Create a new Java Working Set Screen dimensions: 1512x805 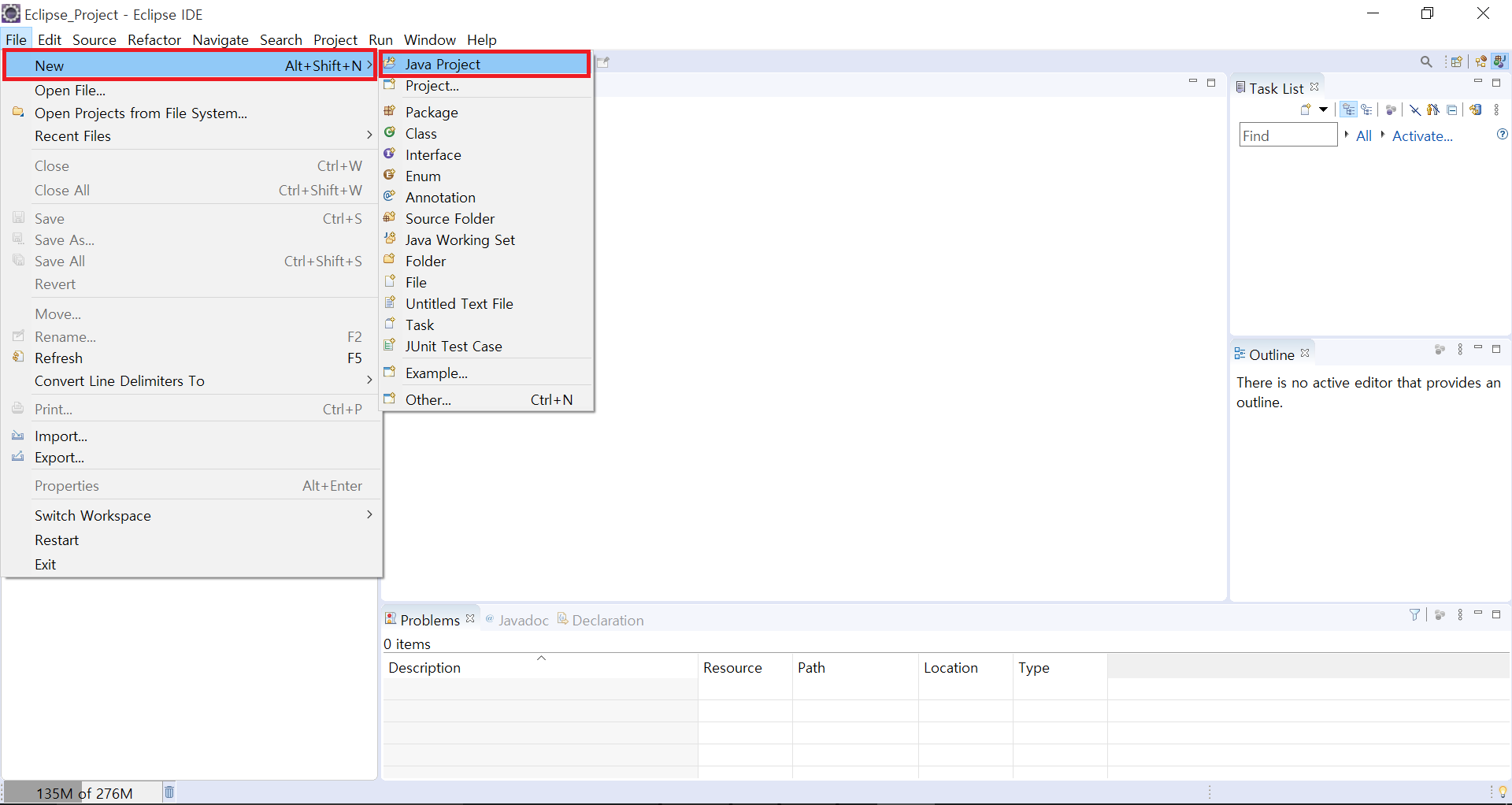click(x=486, y=239)
